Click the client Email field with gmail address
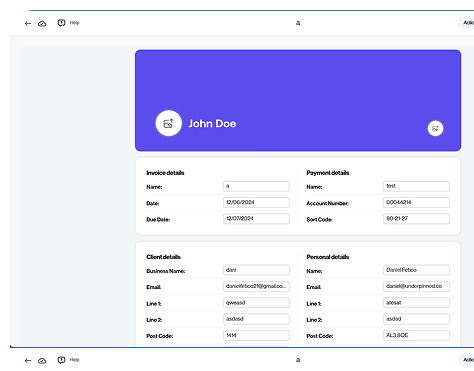This screenshot has height=371, width=474. coord(256,286)
